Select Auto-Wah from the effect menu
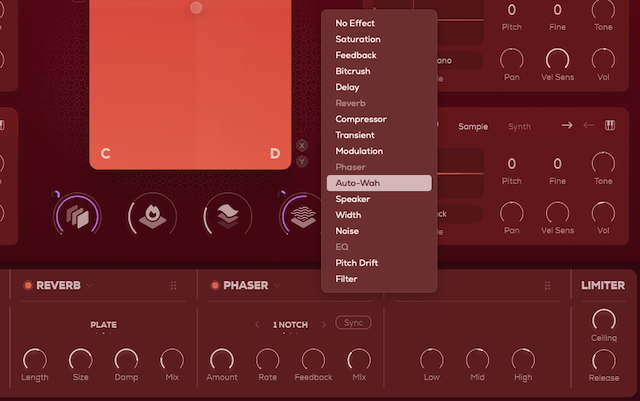The image size is (640, 401). (x=378, y=183)
